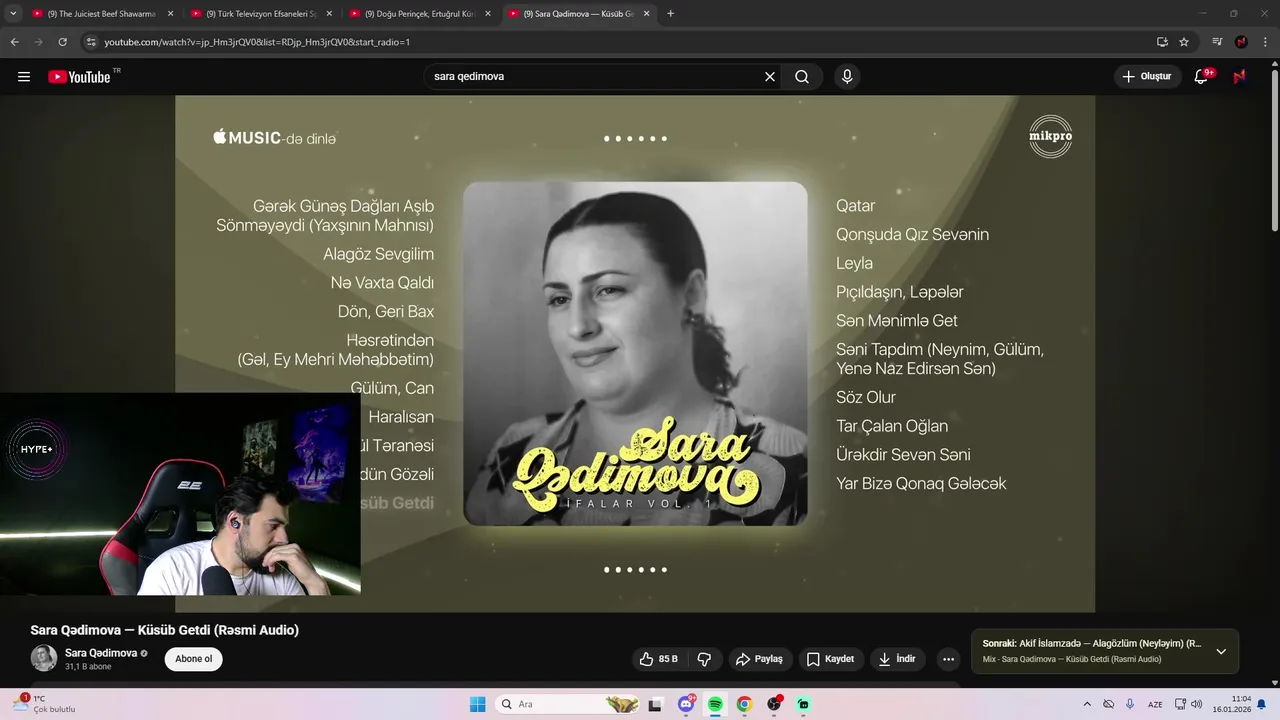Expand the Sonraki mix queue panel
Viewport: 1280px width, 720px height.
[x=1221, y=651]
